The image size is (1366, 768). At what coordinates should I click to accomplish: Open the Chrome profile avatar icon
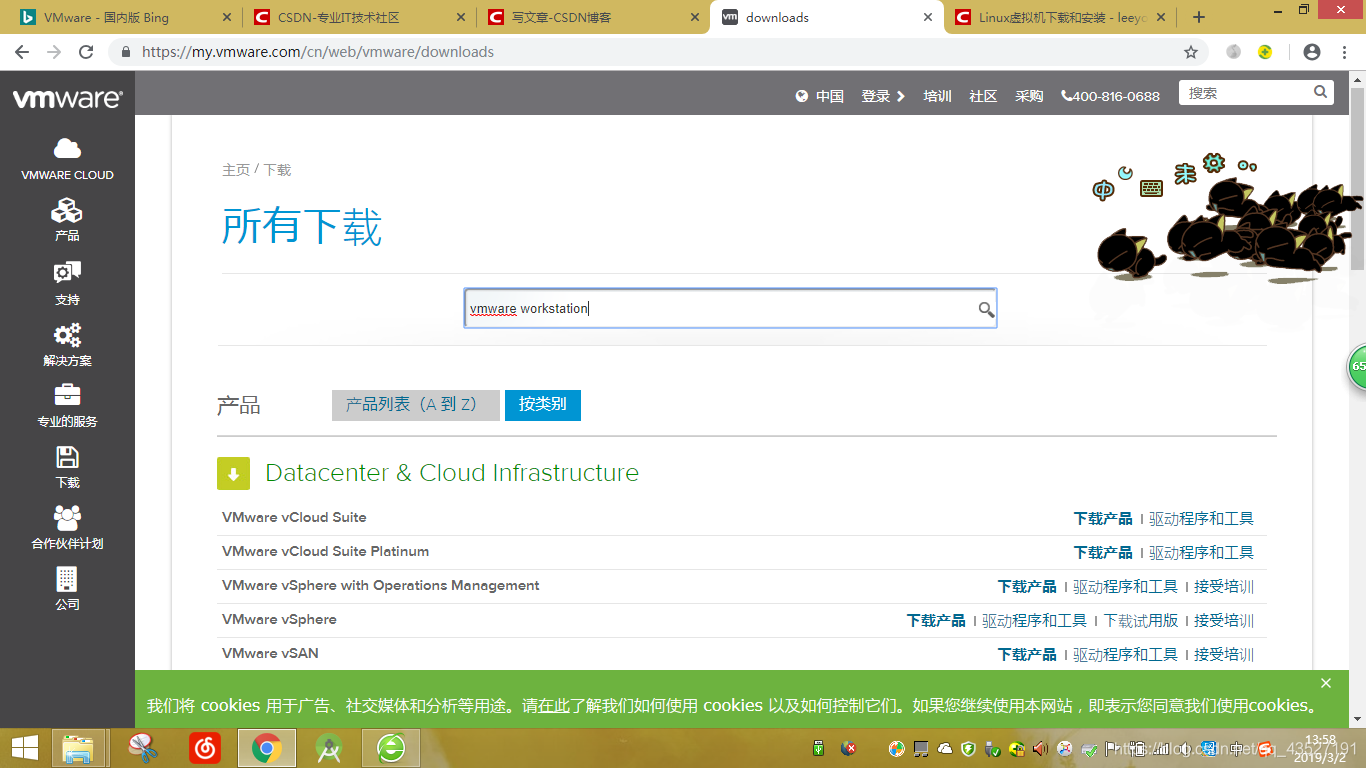pyautogui.click(x=1312, y=52)
